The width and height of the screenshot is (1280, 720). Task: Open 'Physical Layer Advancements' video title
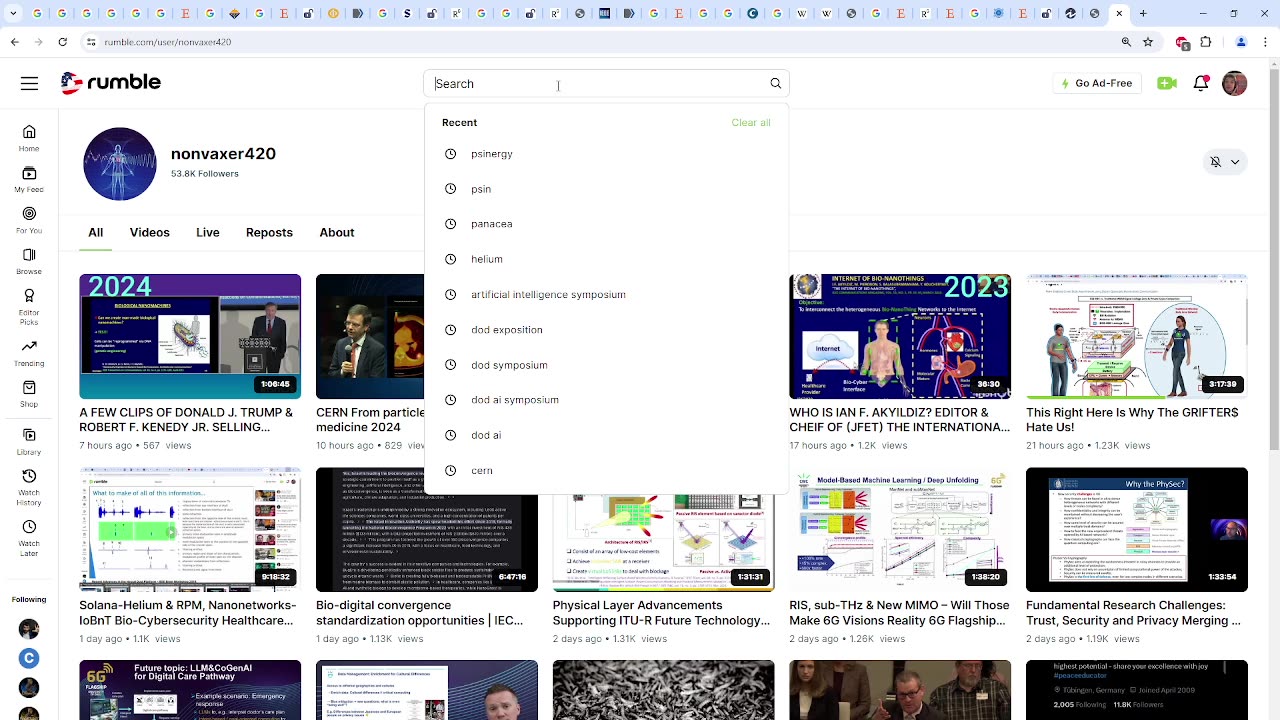(661, 613)
